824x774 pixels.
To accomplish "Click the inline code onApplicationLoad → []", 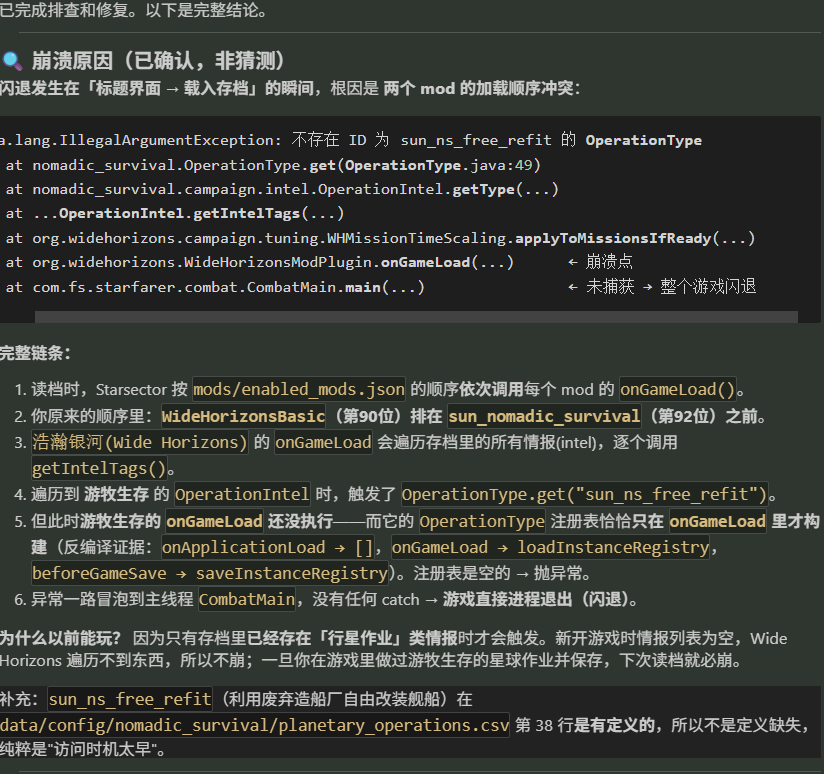I will [267, 548].
